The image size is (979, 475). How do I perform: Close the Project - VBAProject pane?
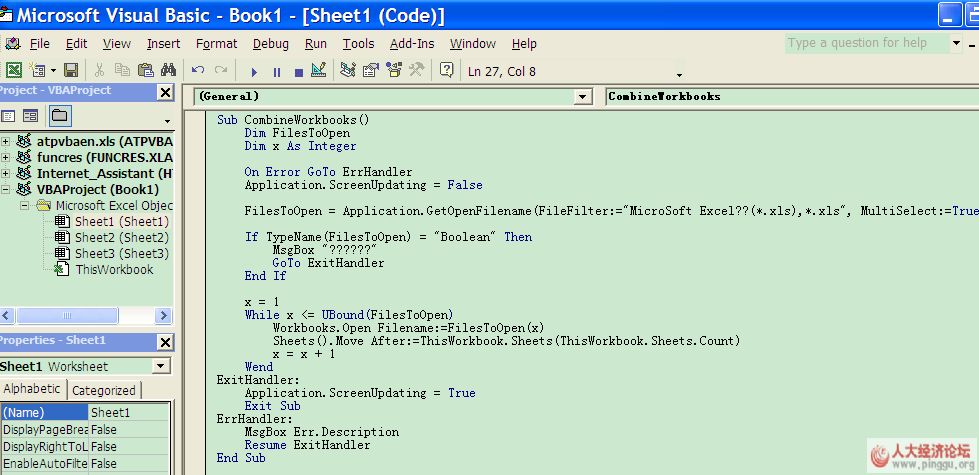click(165, 93)
